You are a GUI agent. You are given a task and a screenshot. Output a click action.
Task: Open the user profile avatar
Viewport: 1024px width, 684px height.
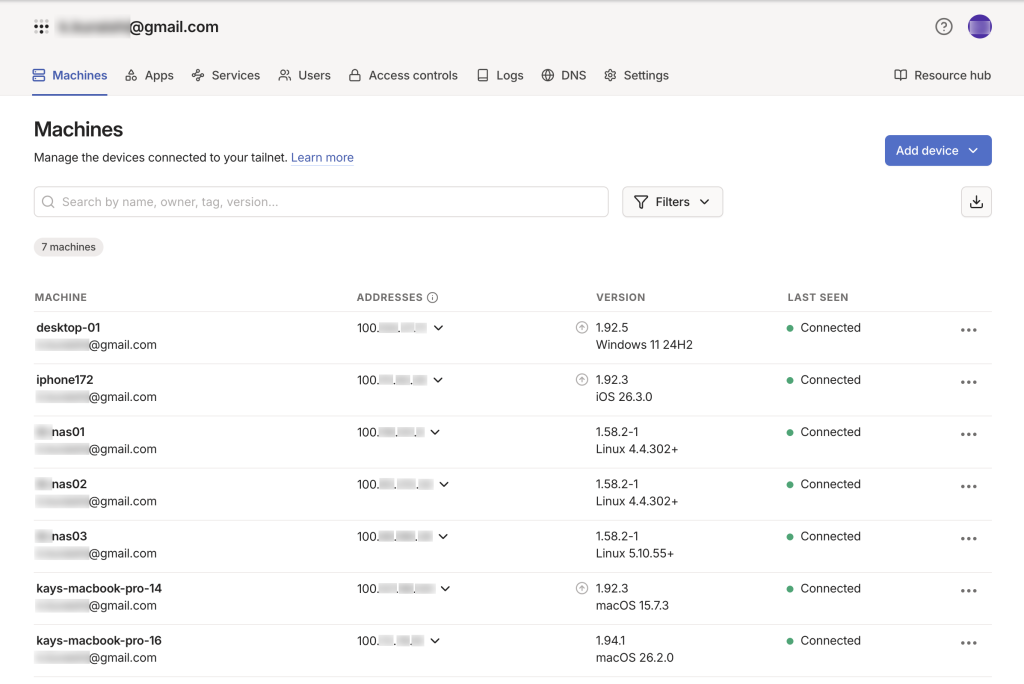pyautogui.click(x=979, y=27)
